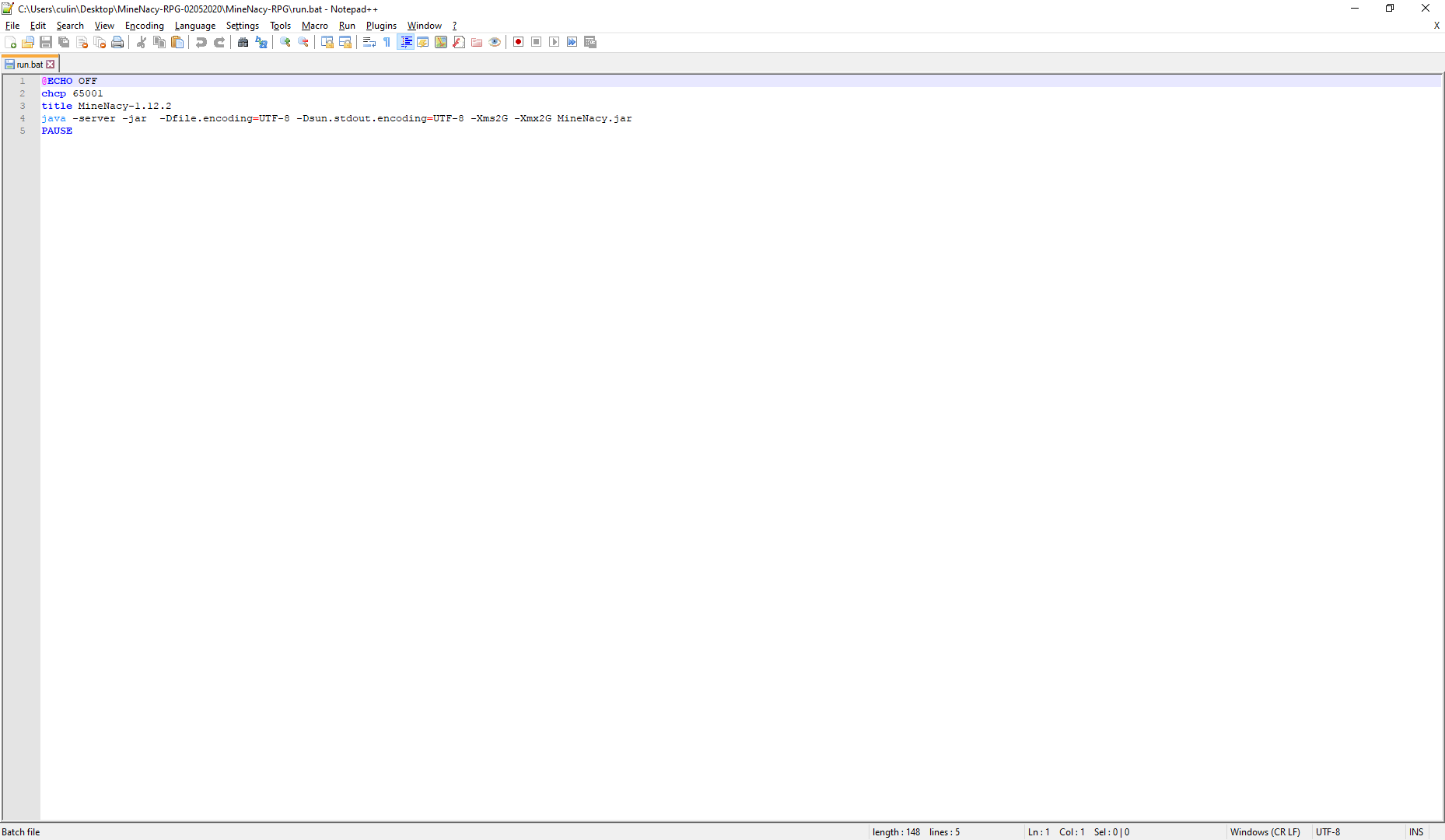Click the "title MineNacy-1.12.2" line
This screenshot has width=1445, height=840.
click(107, 106)
